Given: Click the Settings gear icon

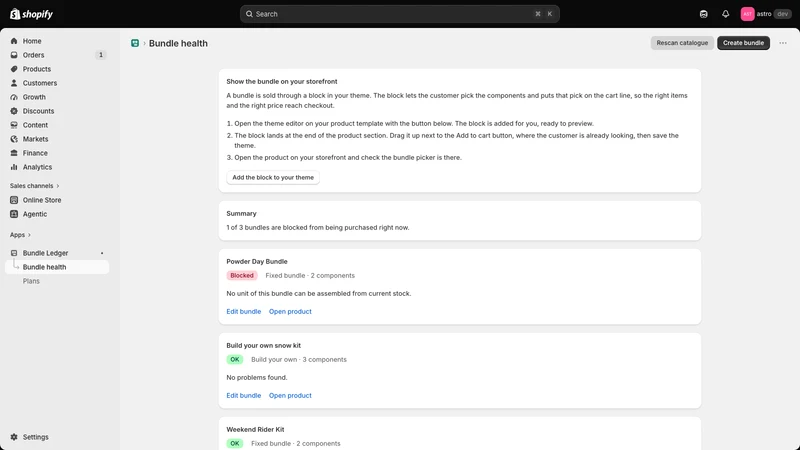Looking at the screenshot, I should 14,437.
